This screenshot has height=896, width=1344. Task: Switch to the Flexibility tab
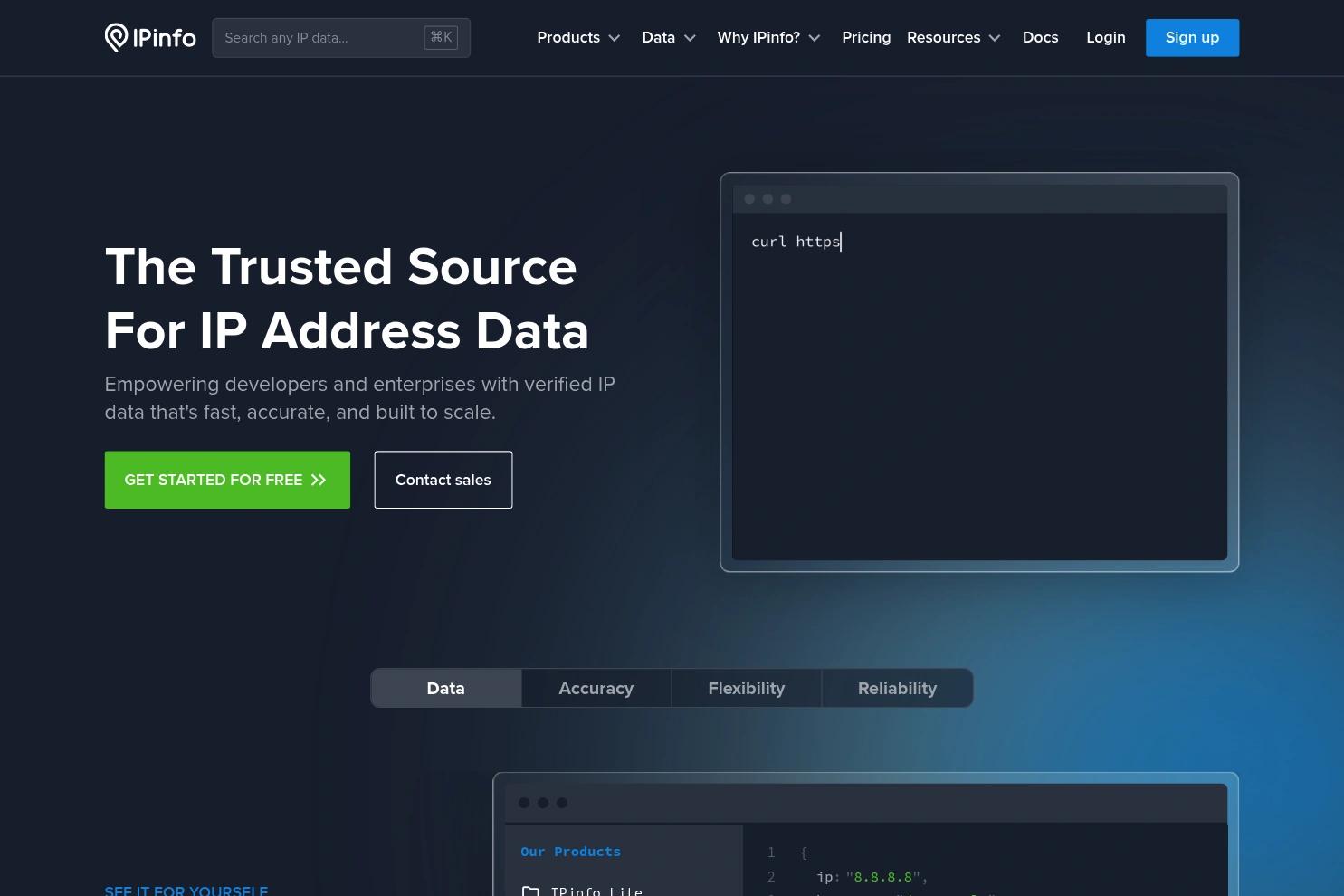point(747,688)
